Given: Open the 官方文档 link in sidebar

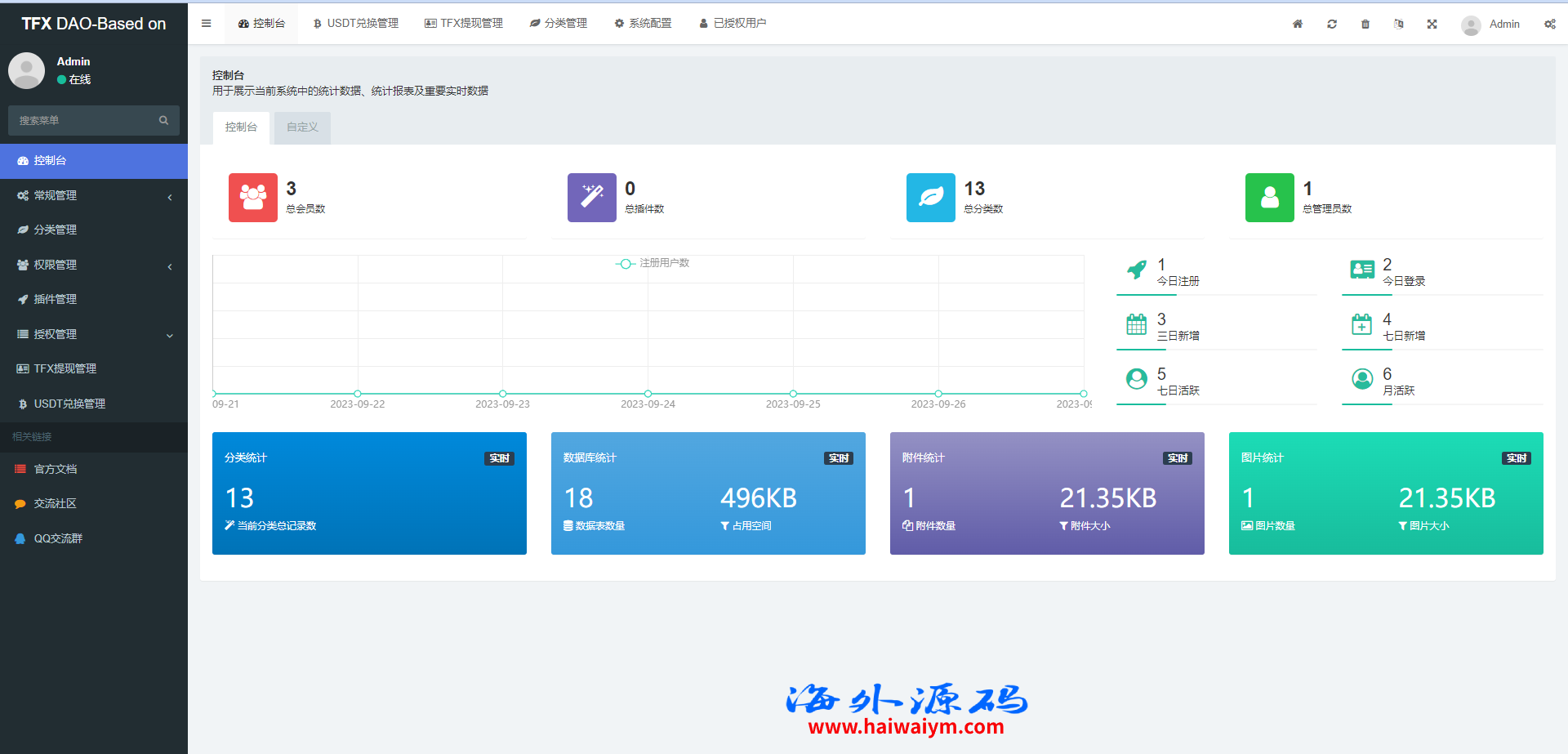Looking at the screenshot, I should click(x=56, y=470).
